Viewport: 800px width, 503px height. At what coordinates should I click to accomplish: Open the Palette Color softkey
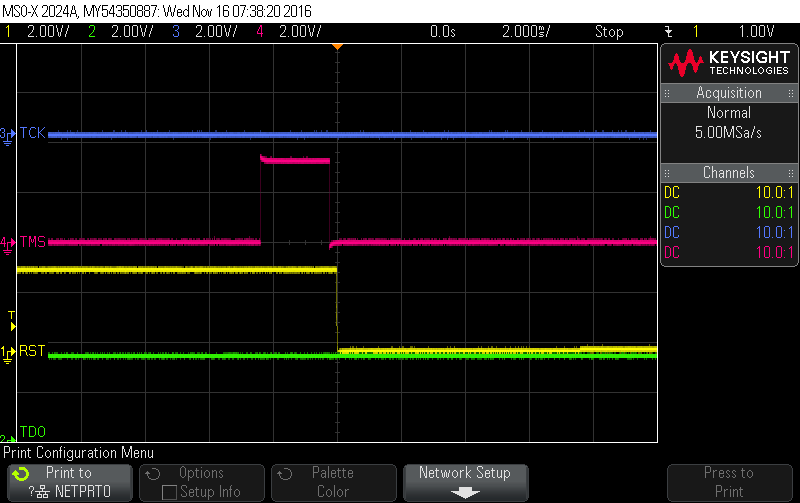point(334,483)
